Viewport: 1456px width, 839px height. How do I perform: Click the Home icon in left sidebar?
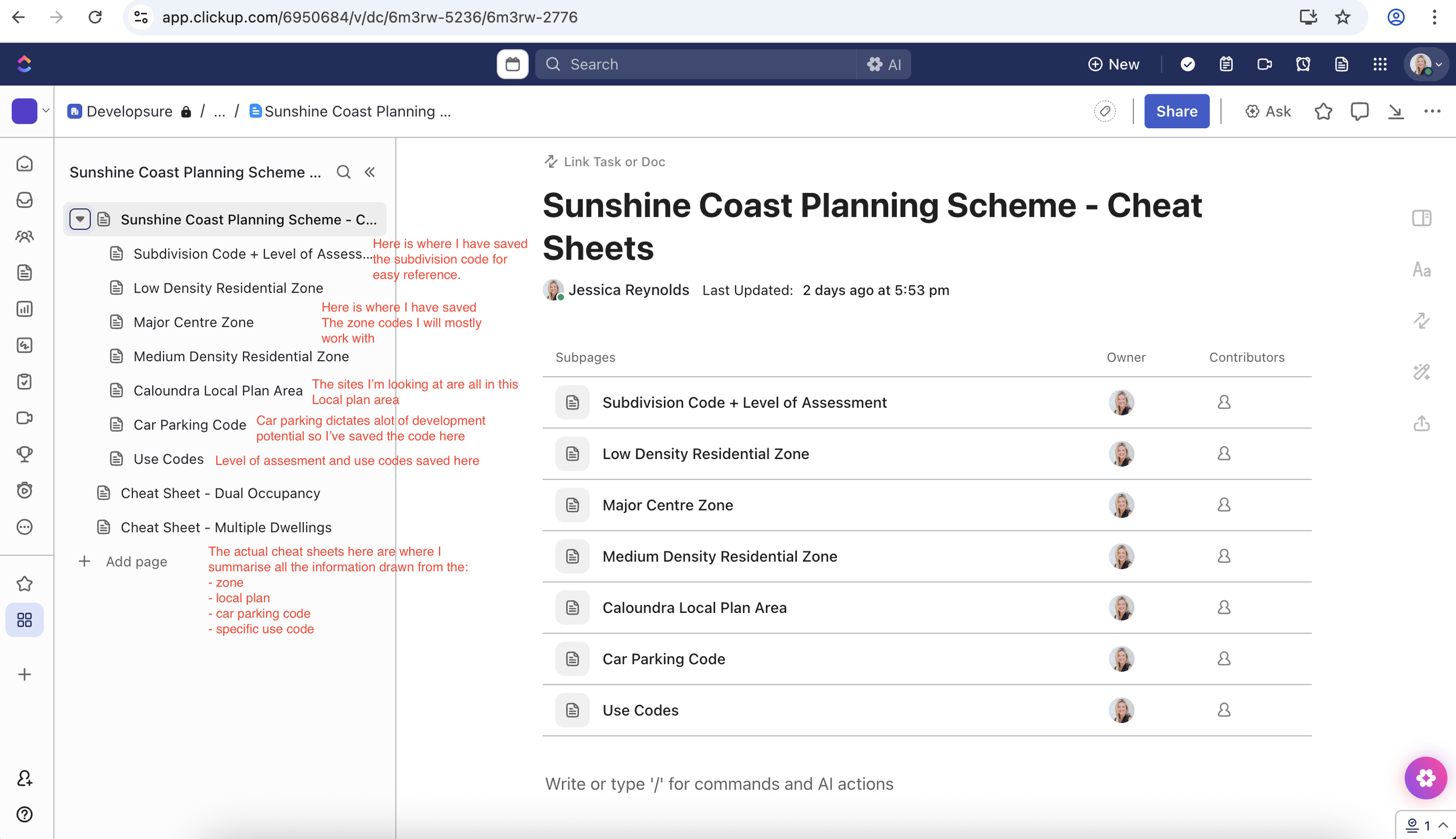click(x=24, y=164)
